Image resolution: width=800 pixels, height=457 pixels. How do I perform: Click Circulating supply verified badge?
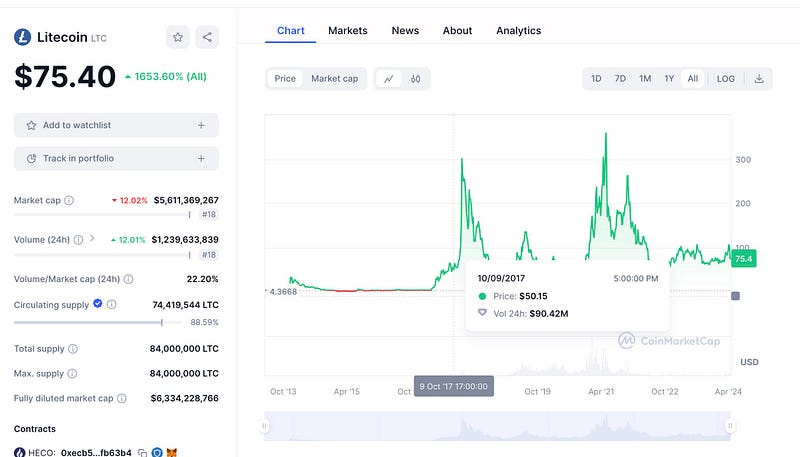[97, 303]
